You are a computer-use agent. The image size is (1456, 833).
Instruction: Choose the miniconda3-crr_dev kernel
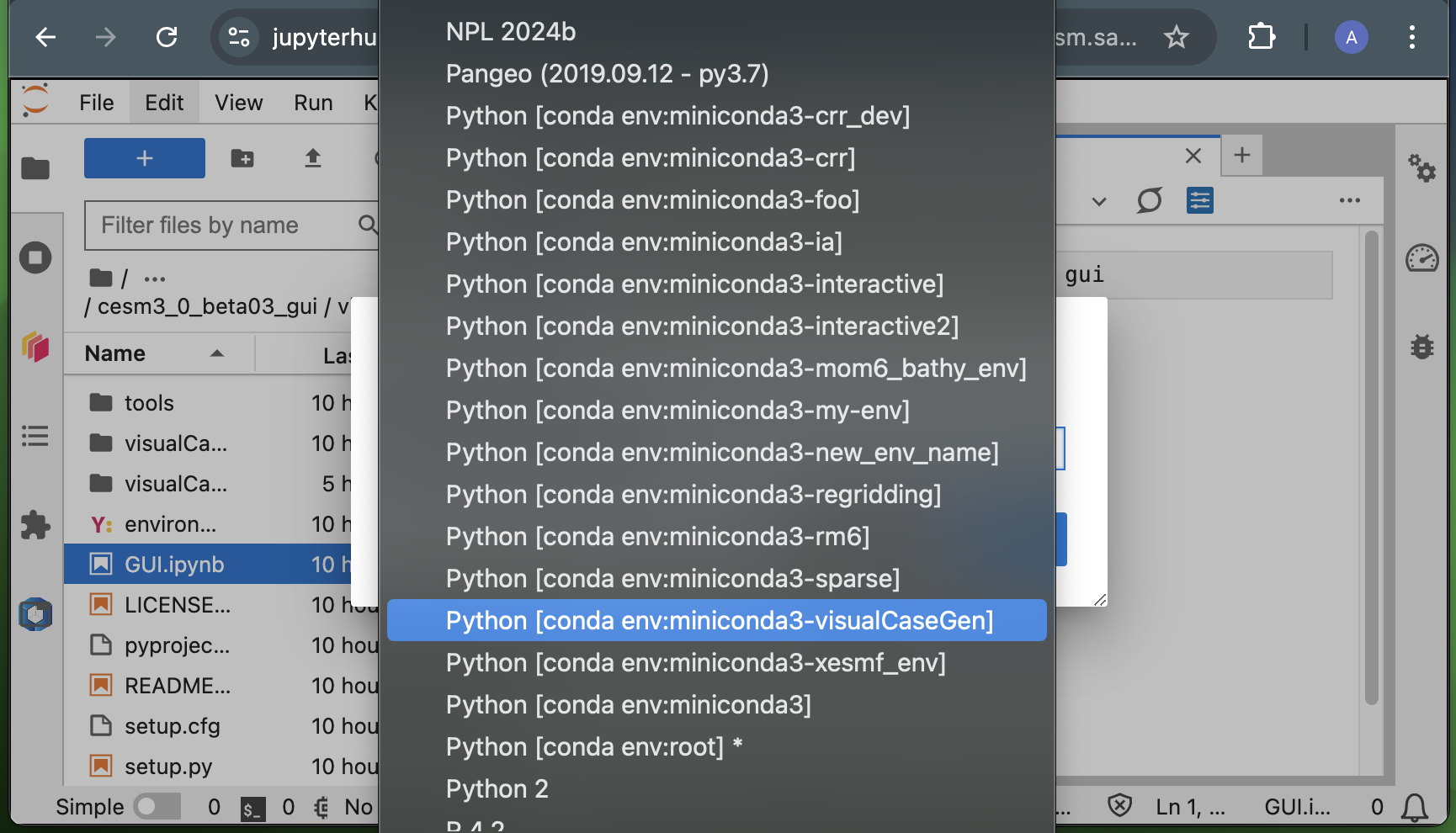coord(717,116)
